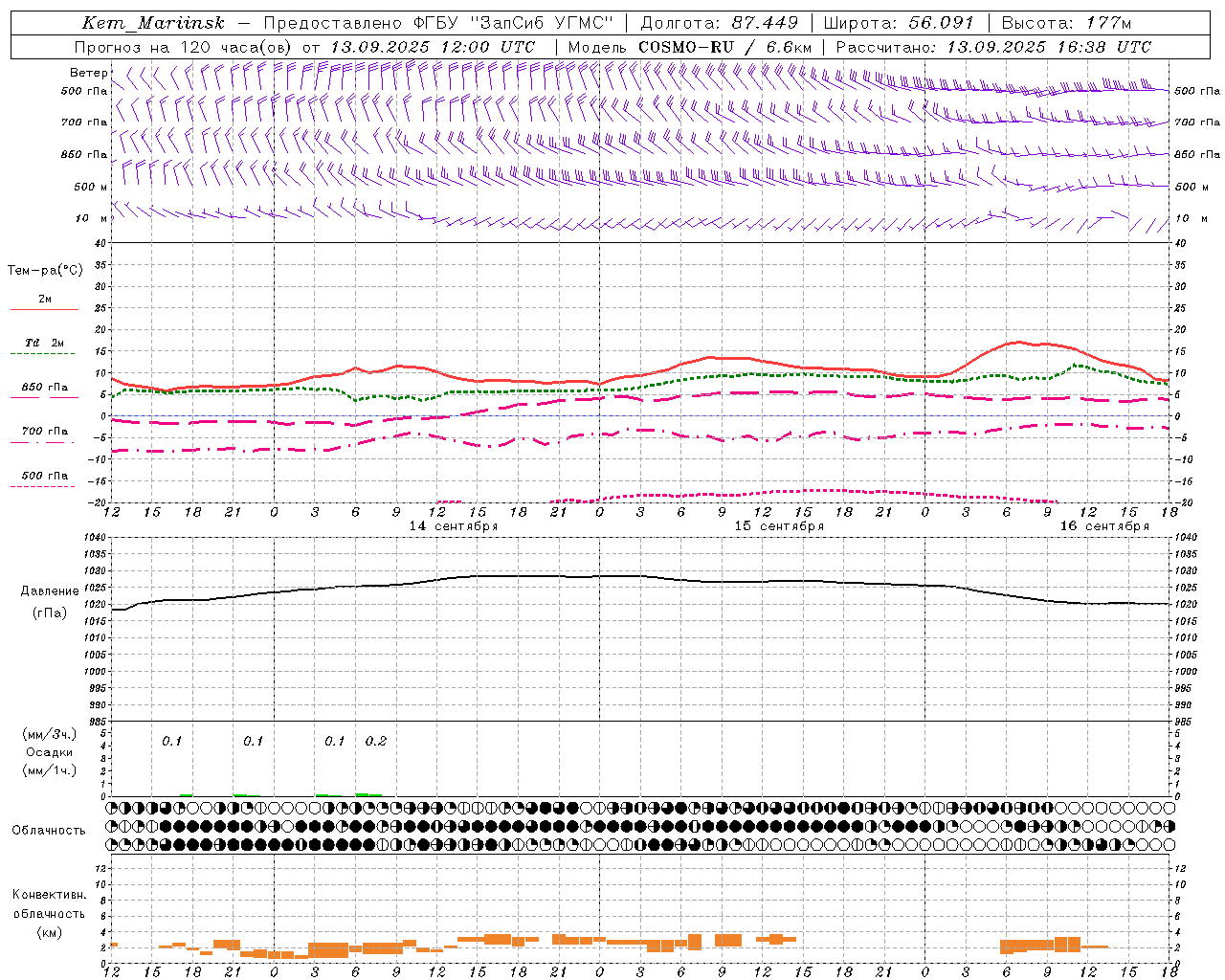1225x980 pixels.
Task: Click the 'Тем-ра(°C)' temperature axis title
Action: click(45, 271)
